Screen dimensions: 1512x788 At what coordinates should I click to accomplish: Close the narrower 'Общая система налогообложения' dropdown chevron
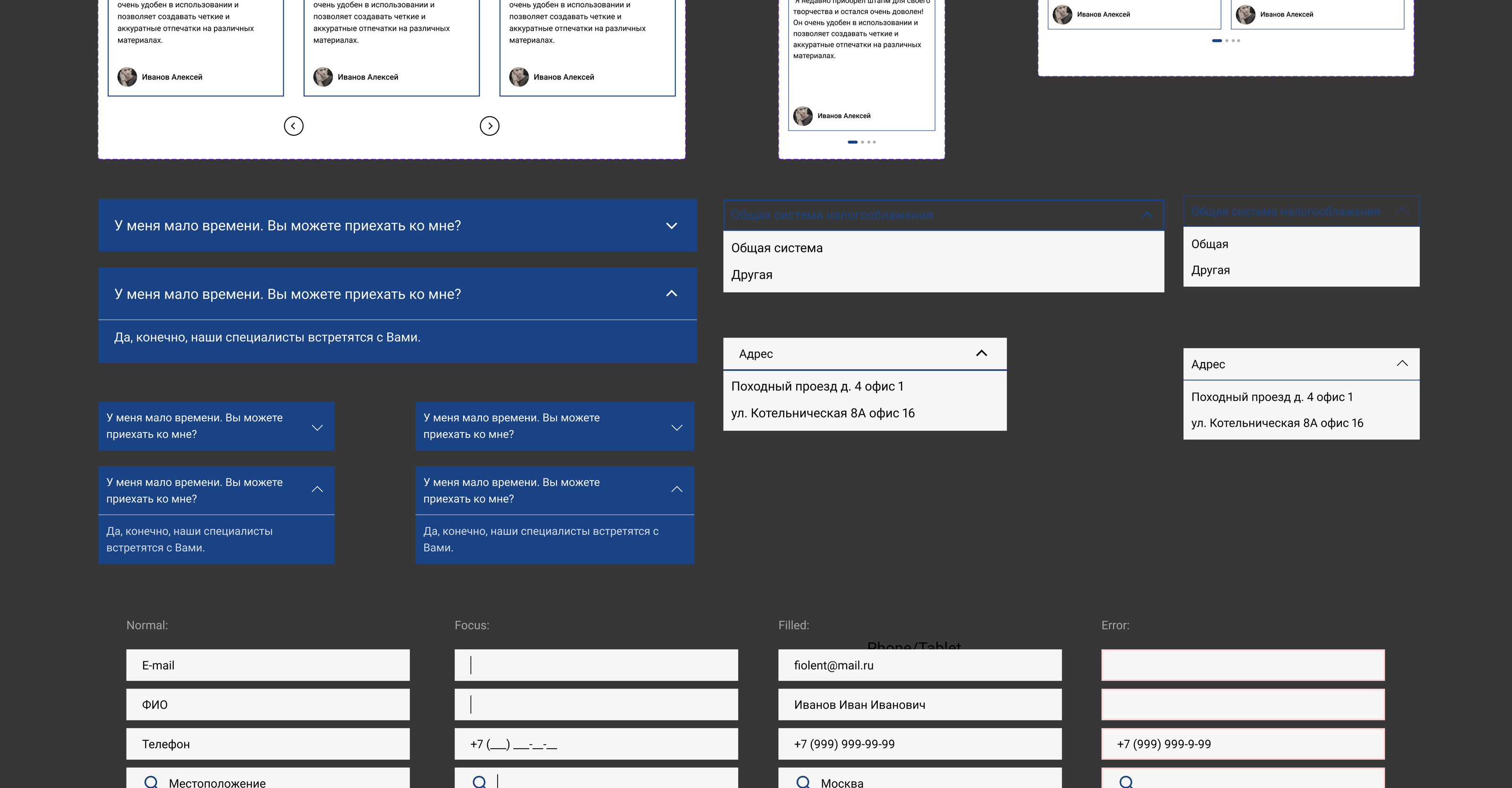1402,211
